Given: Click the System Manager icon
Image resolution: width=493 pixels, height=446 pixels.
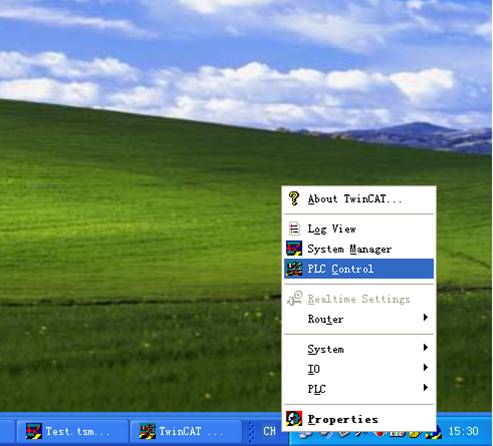Looking at the screenshot, I should [x=294, y=249].
